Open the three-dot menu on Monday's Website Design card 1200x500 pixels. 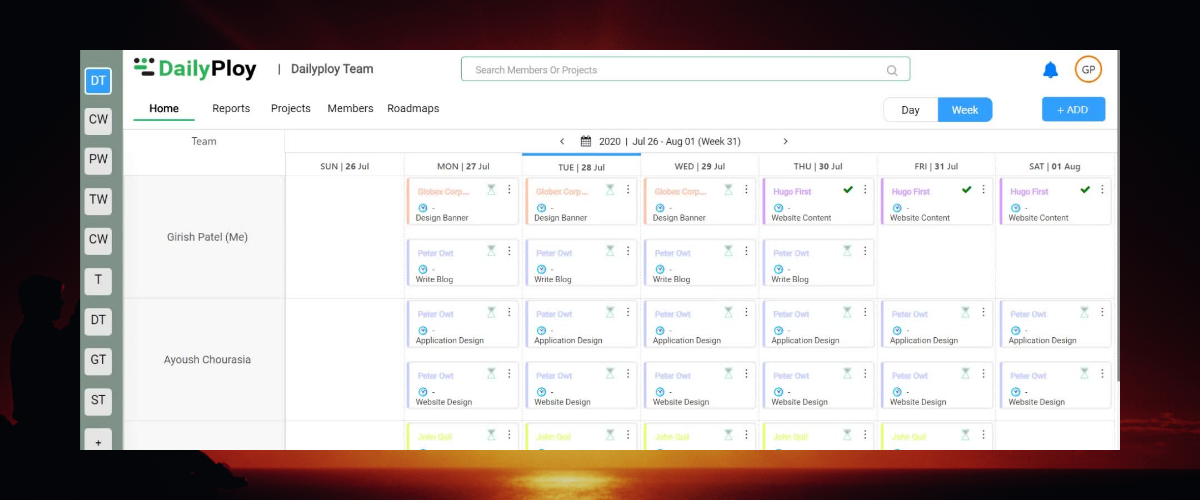pos(509,375)
